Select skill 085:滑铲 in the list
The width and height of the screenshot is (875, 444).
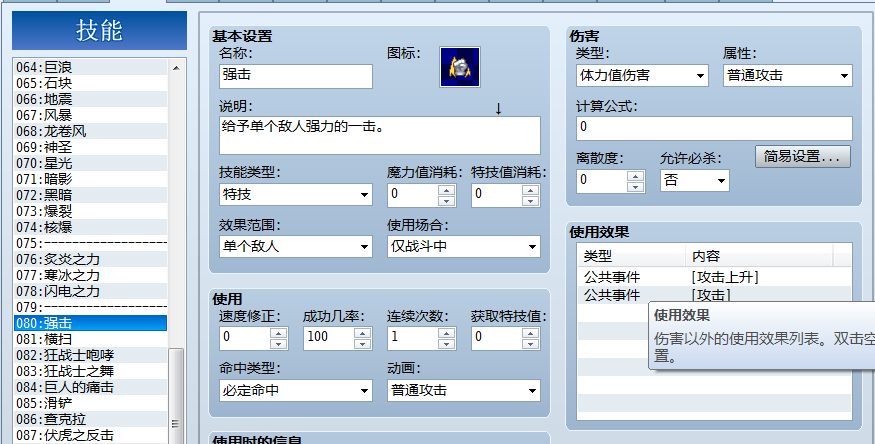pos(90,403)
